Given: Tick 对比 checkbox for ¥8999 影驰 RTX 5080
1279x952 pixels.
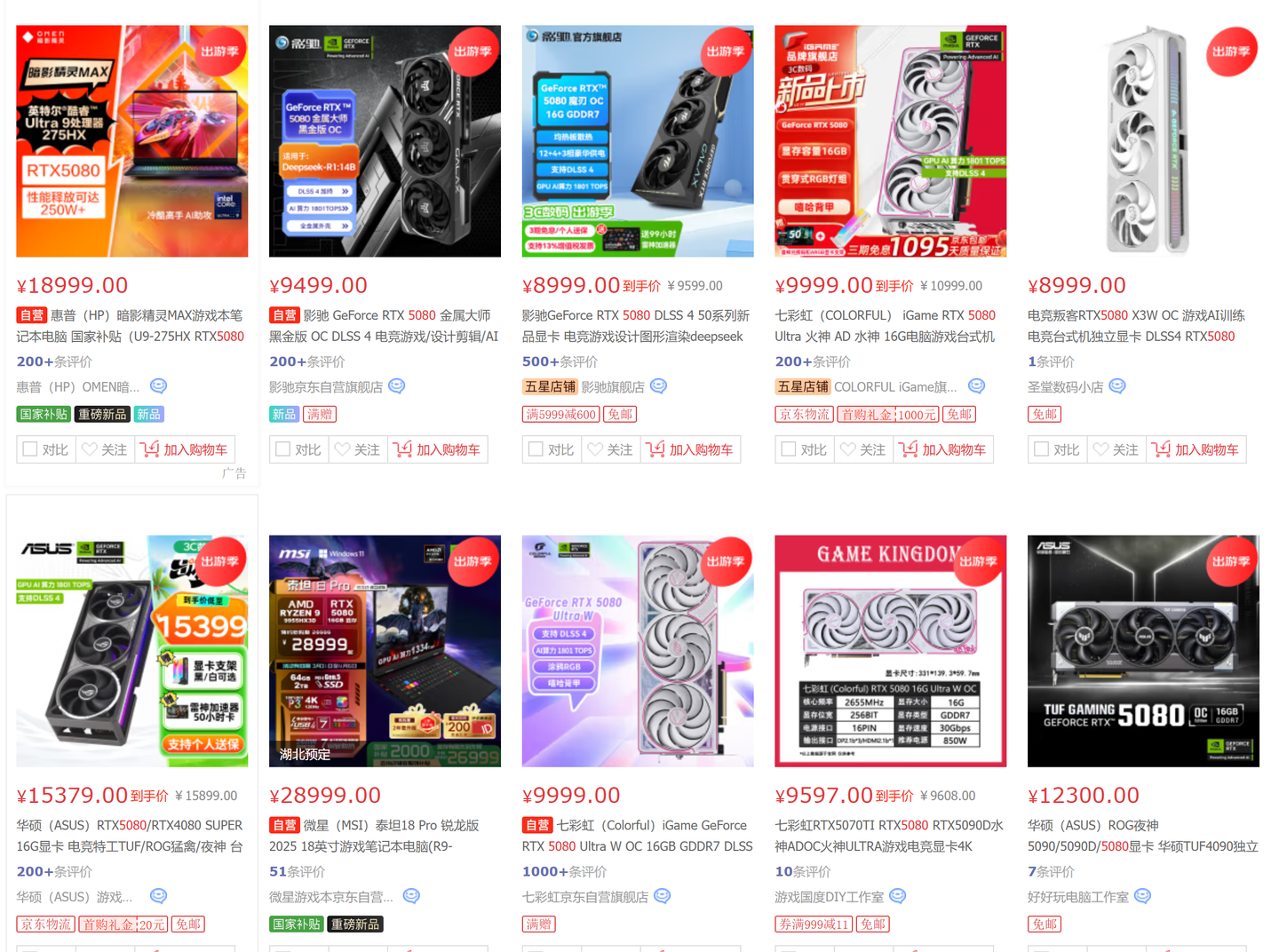Looking at the screenshot, I should tap(536, 449).
